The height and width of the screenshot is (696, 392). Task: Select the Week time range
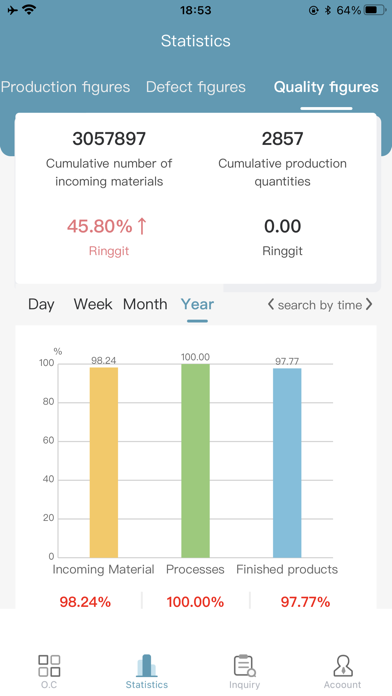[x=93, y=304]
